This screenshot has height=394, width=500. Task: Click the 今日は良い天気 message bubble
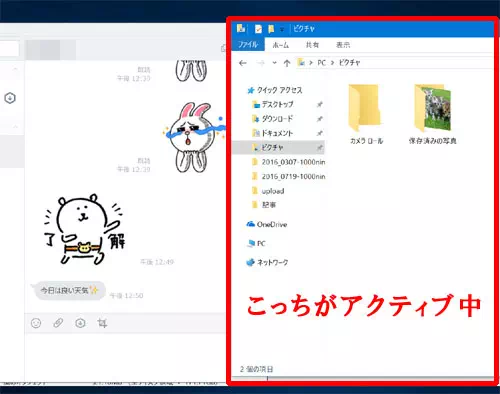pyautogui.click(x=69, y=290)
